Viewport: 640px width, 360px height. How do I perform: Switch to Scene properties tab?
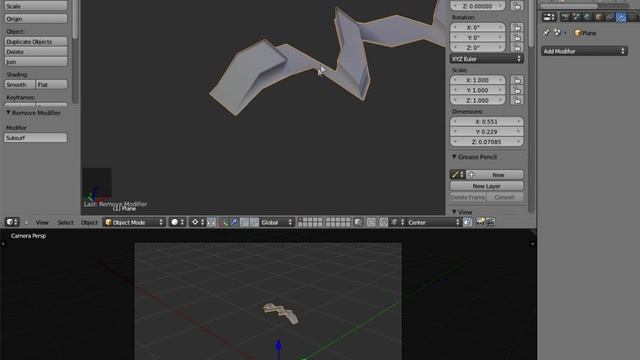[x=576, y=17]
